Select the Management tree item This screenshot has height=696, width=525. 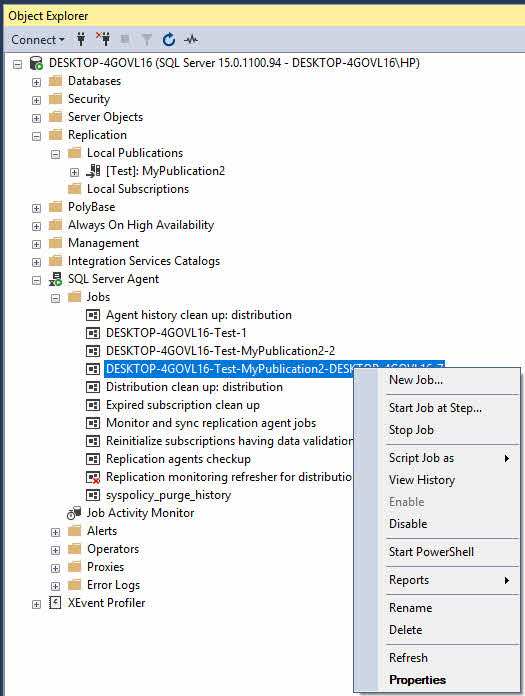(103, 243)
